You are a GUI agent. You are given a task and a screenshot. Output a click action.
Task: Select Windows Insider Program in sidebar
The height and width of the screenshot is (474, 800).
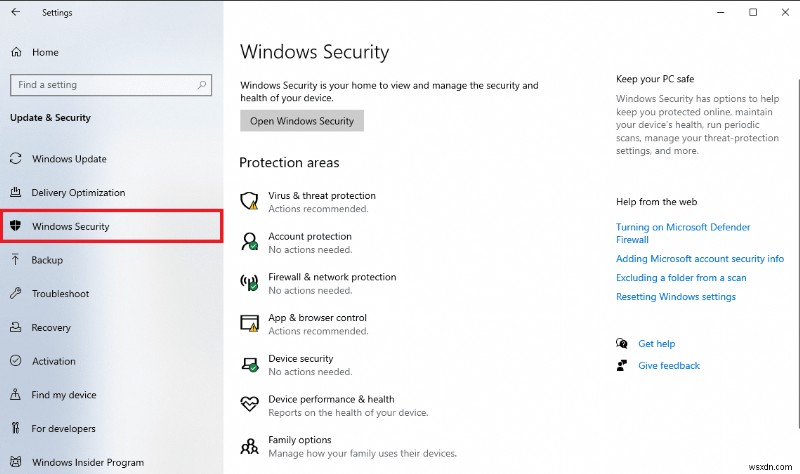[88, 463]
